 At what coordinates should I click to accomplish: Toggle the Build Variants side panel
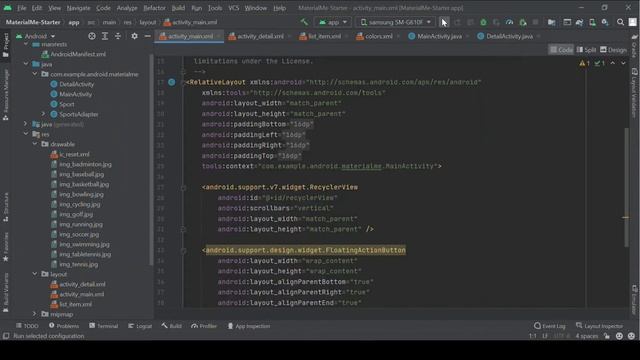click(6, 292)
